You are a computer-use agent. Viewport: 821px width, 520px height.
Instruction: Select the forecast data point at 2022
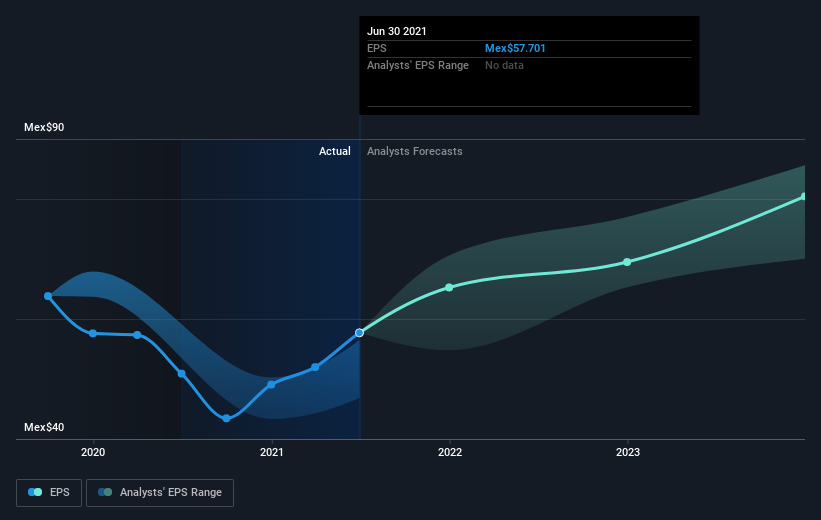click(449, 287)
